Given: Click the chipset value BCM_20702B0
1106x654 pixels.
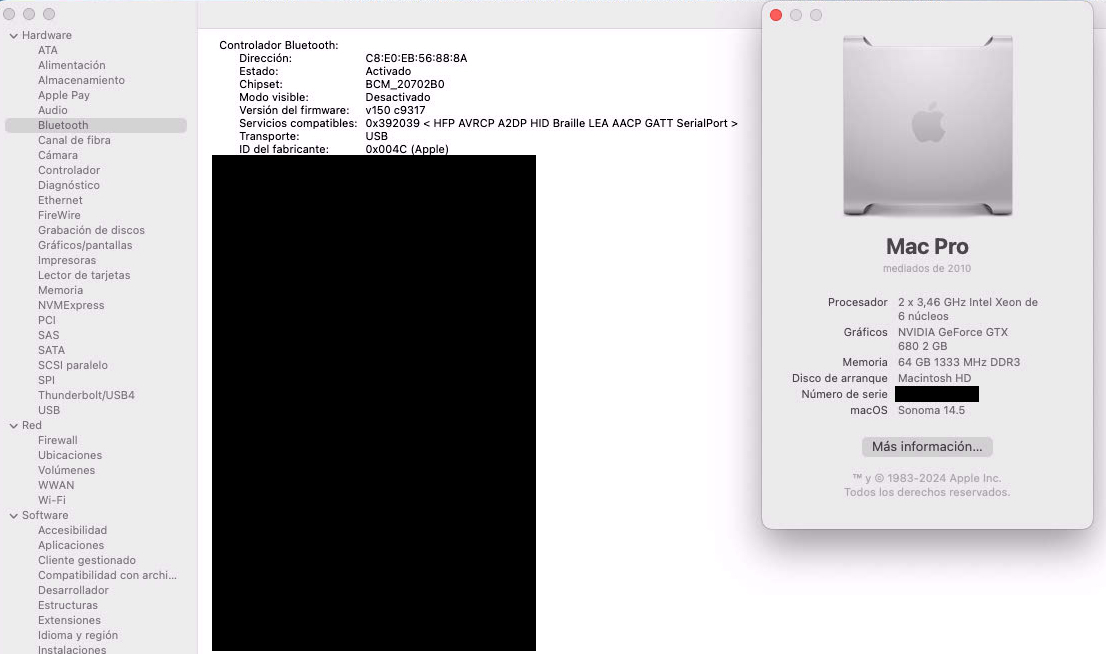Looking at the screenshot, I should coord(405,84).
